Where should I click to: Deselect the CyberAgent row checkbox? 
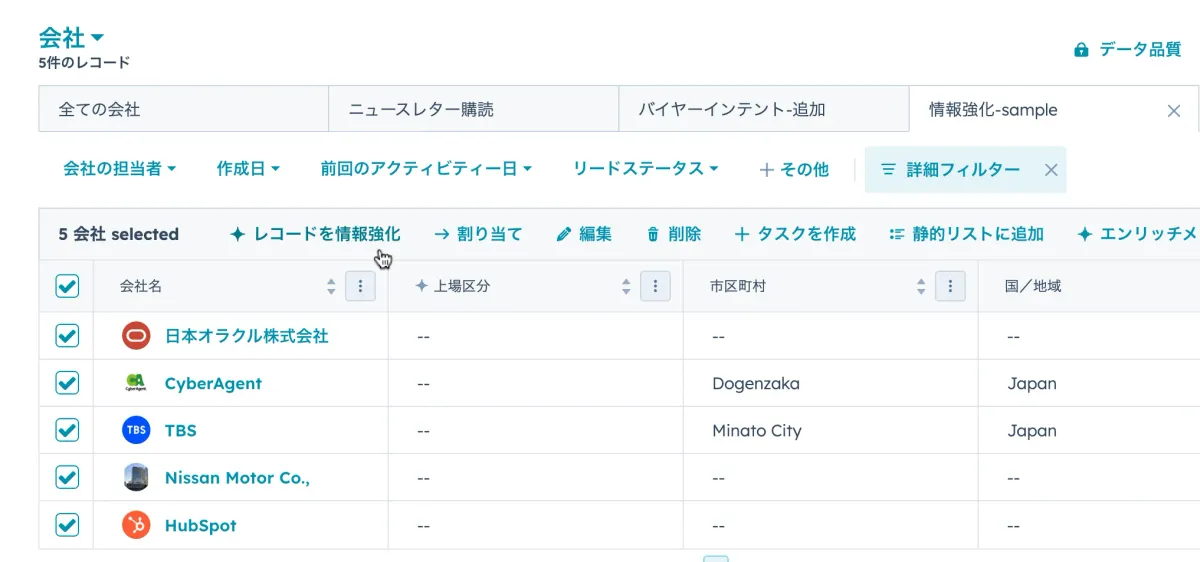(x=67, y=383)
